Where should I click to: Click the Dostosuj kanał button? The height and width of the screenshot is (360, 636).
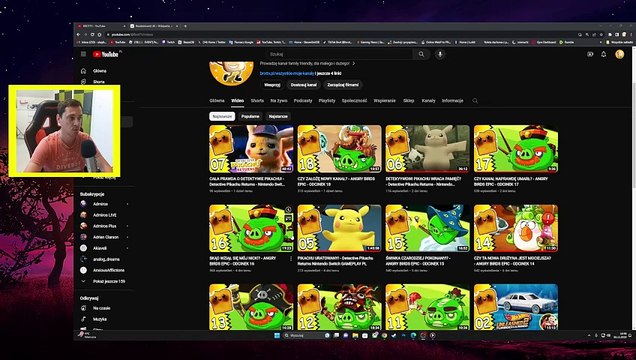303,85
